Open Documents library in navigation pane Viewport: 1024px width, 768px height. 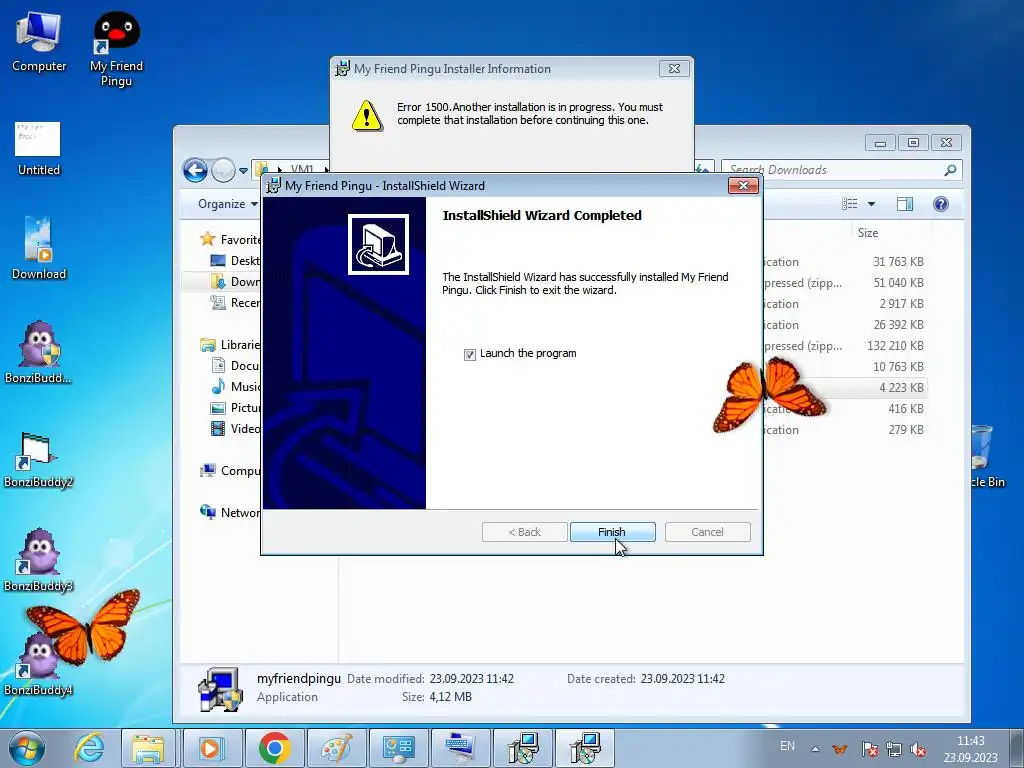click(x=236, y=365)
